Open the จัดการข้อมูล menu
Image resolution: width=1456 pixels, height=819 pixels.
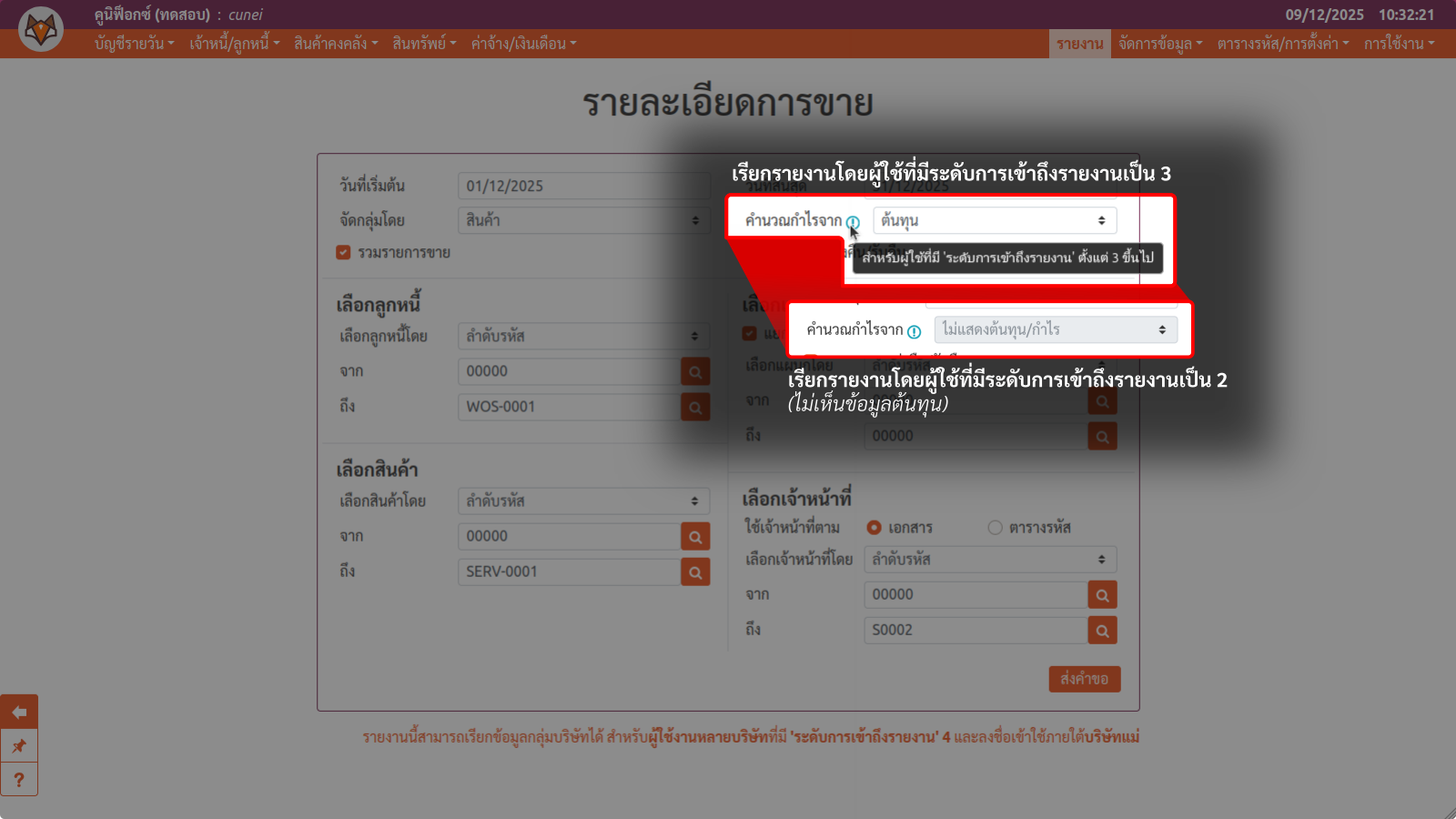(x=1160, y=44)
